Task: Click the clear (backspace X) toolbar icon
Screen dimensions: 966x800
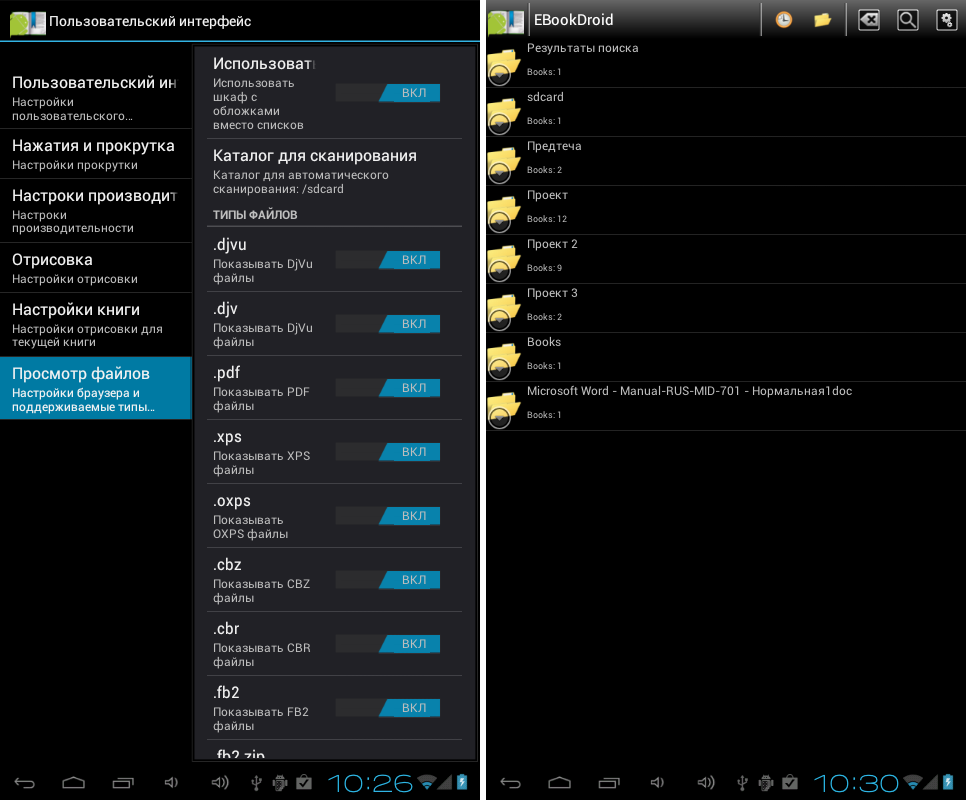Action: pyautogui.click(x=869, y=20)
